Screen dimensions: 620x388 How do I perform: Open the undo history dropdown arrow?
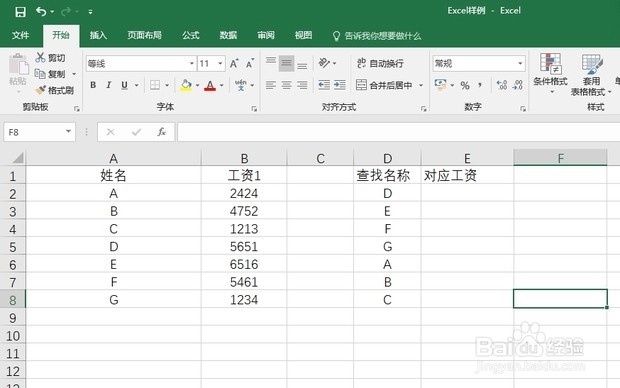53,12
